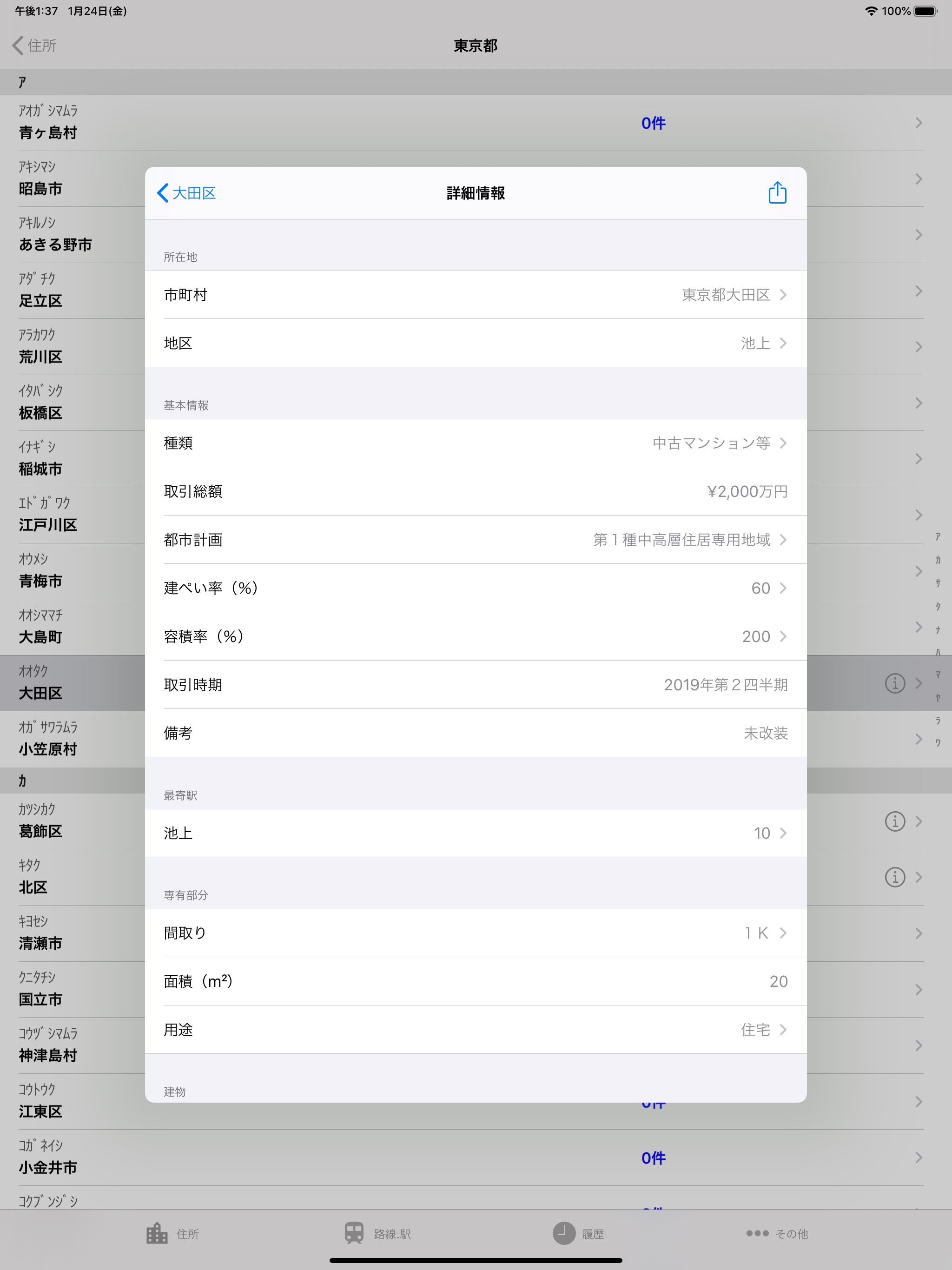Go back to 大田区 list
952x1270 pixels.
point(186,193)
